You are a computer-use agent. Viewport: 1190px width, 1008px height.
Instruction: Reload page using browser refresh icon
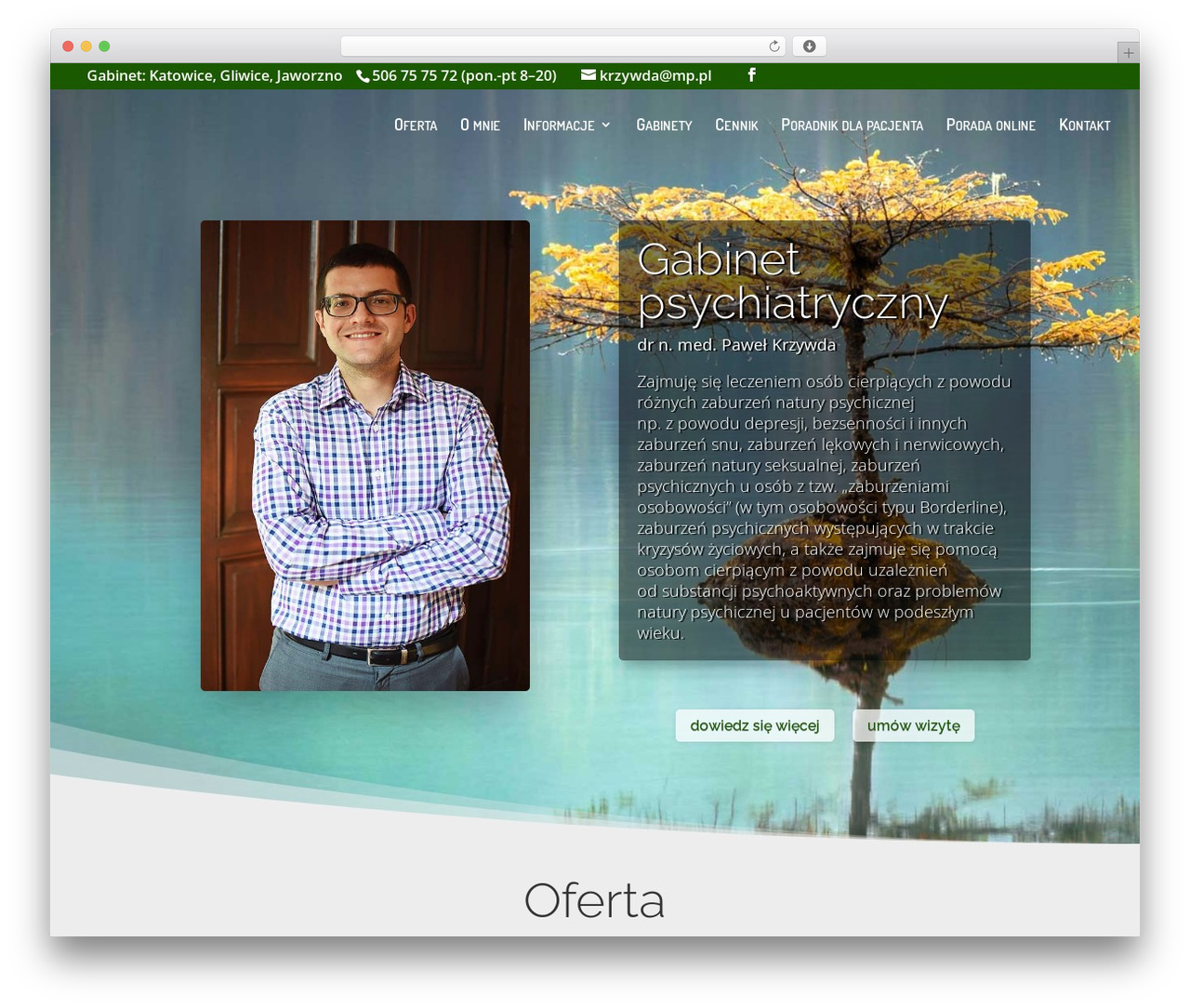click(774, 46)
